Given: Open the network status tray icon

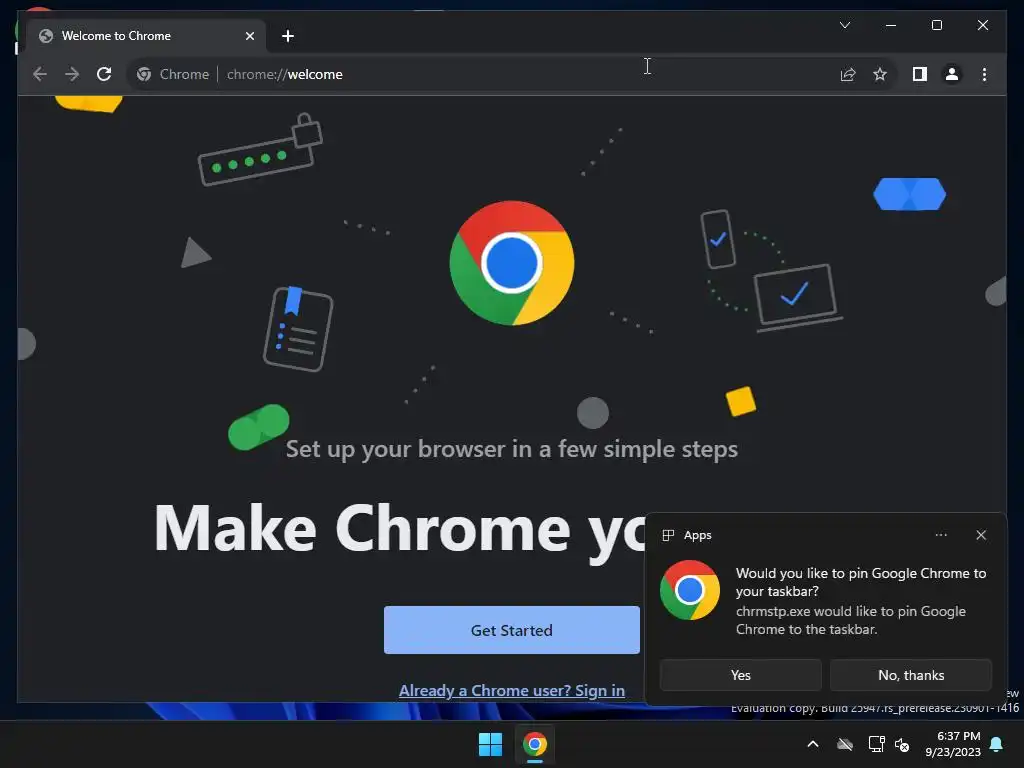Looking at the screenshot, I should pos(876,744).
